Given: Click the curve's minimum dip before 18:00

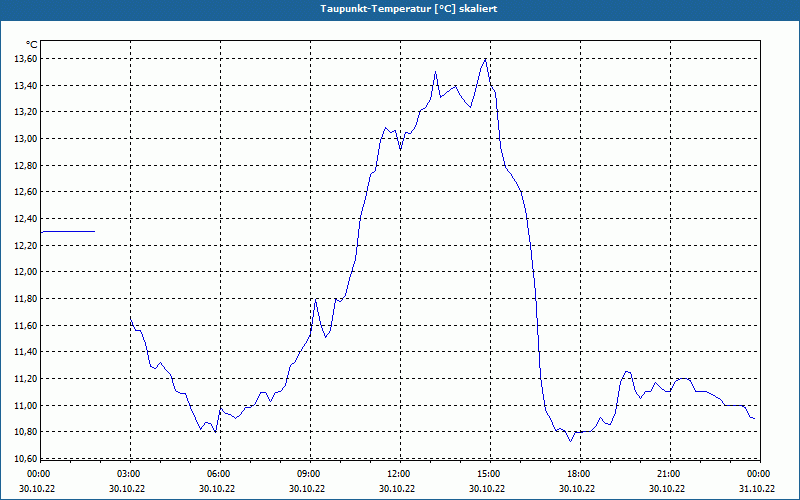Looking at the screenshot, I should pos(571,440).
